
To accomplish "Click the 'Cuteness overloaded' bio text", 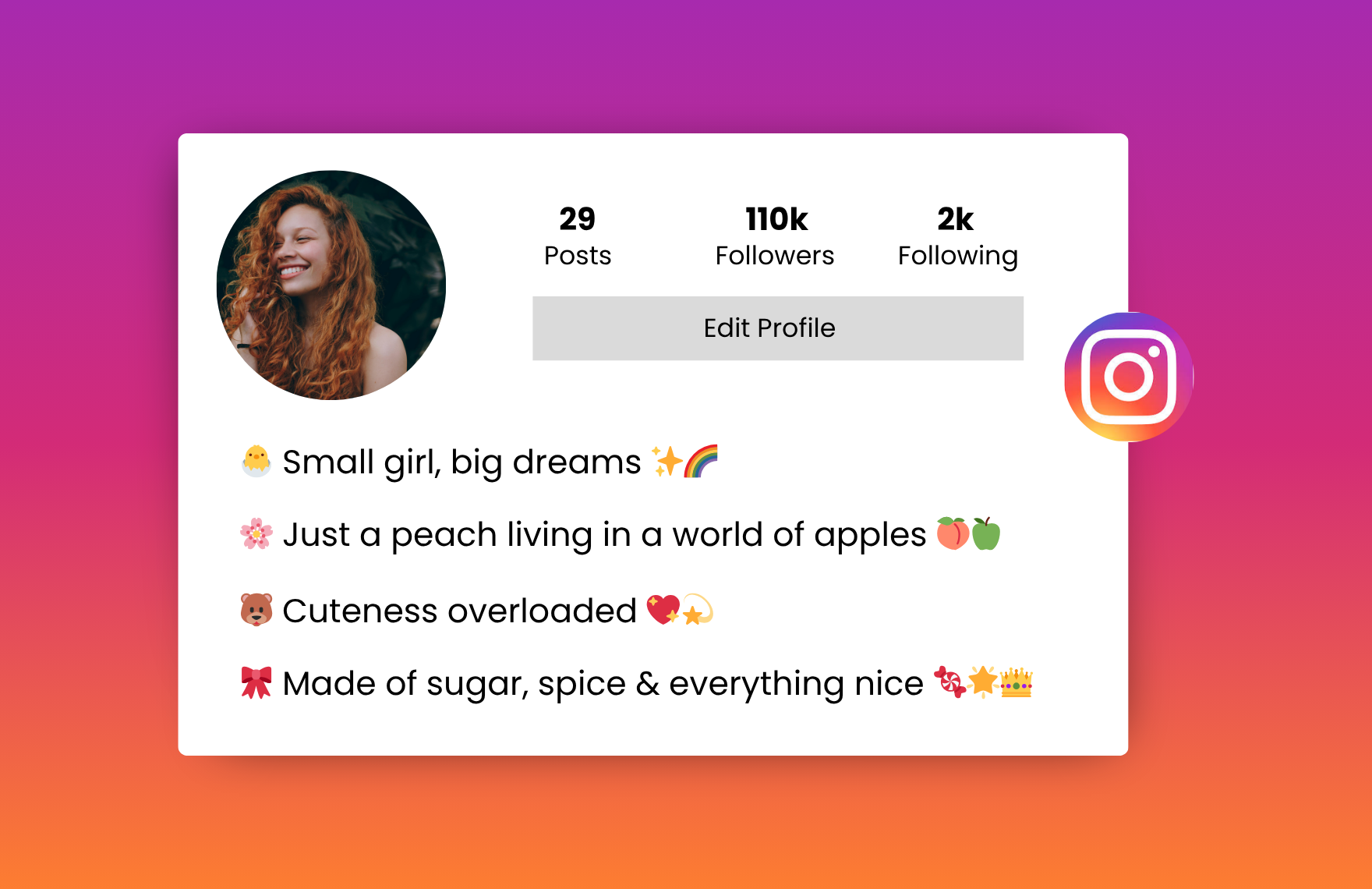I will [460, 611].
